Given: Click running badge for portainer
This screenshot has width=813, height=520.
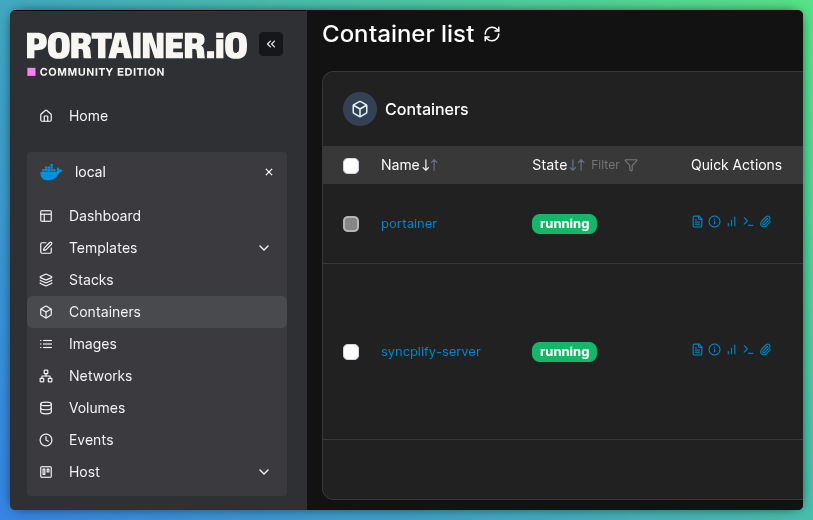Looking at the screenshot, I should [x=564, y=224].
